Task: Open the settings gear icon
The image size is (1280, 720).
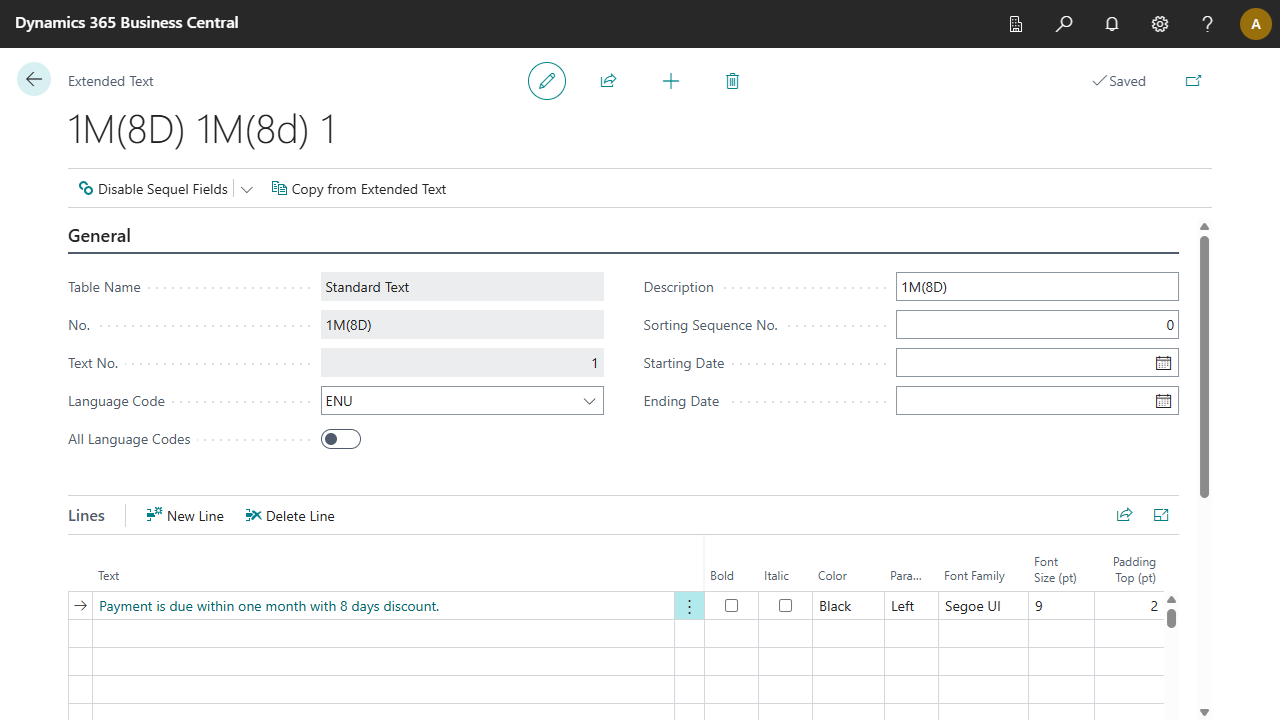Action: [x=1160, y=24]
